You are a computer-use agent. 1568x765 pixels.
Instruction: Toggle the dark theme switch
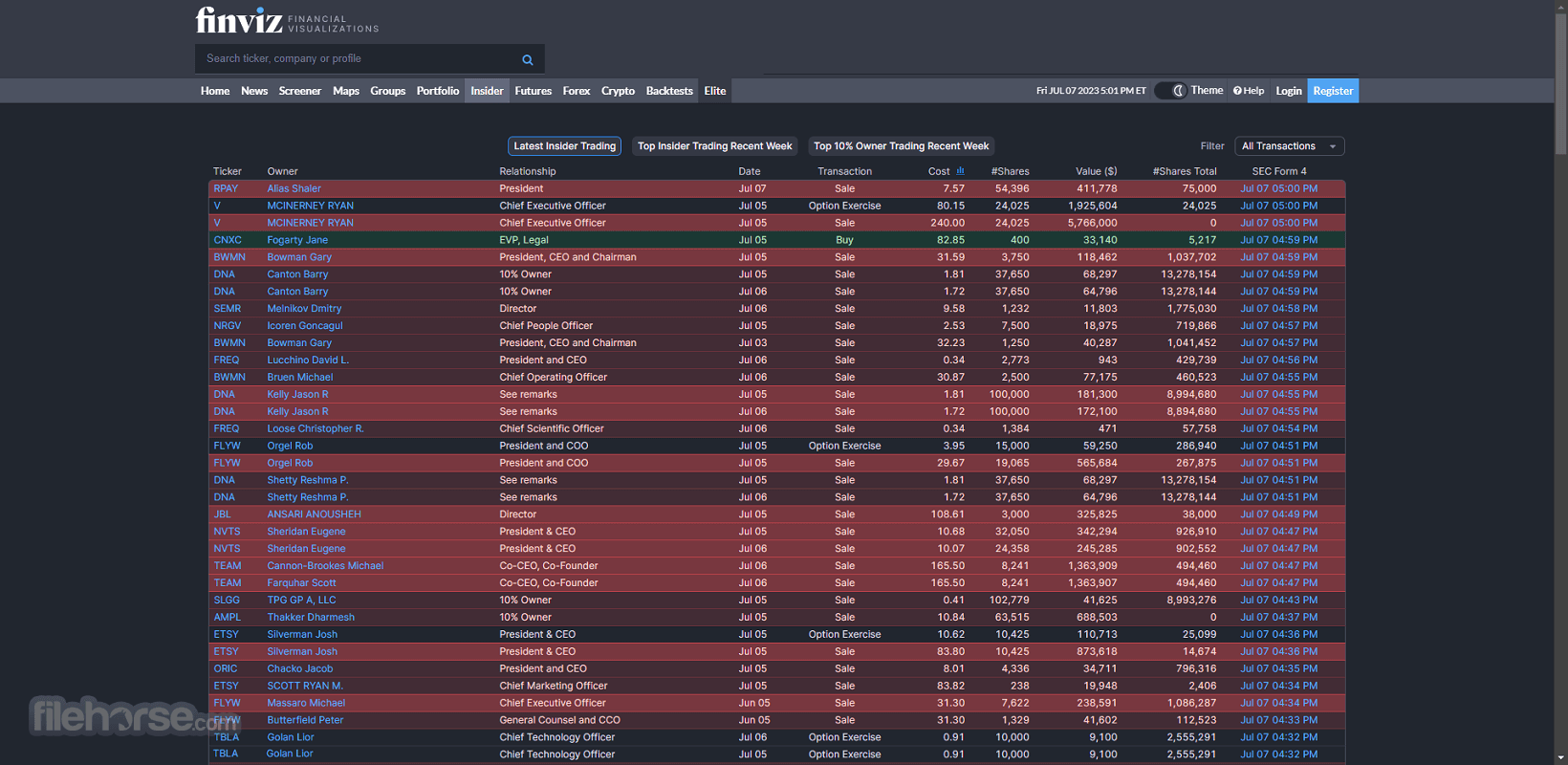coord(1170,91)
